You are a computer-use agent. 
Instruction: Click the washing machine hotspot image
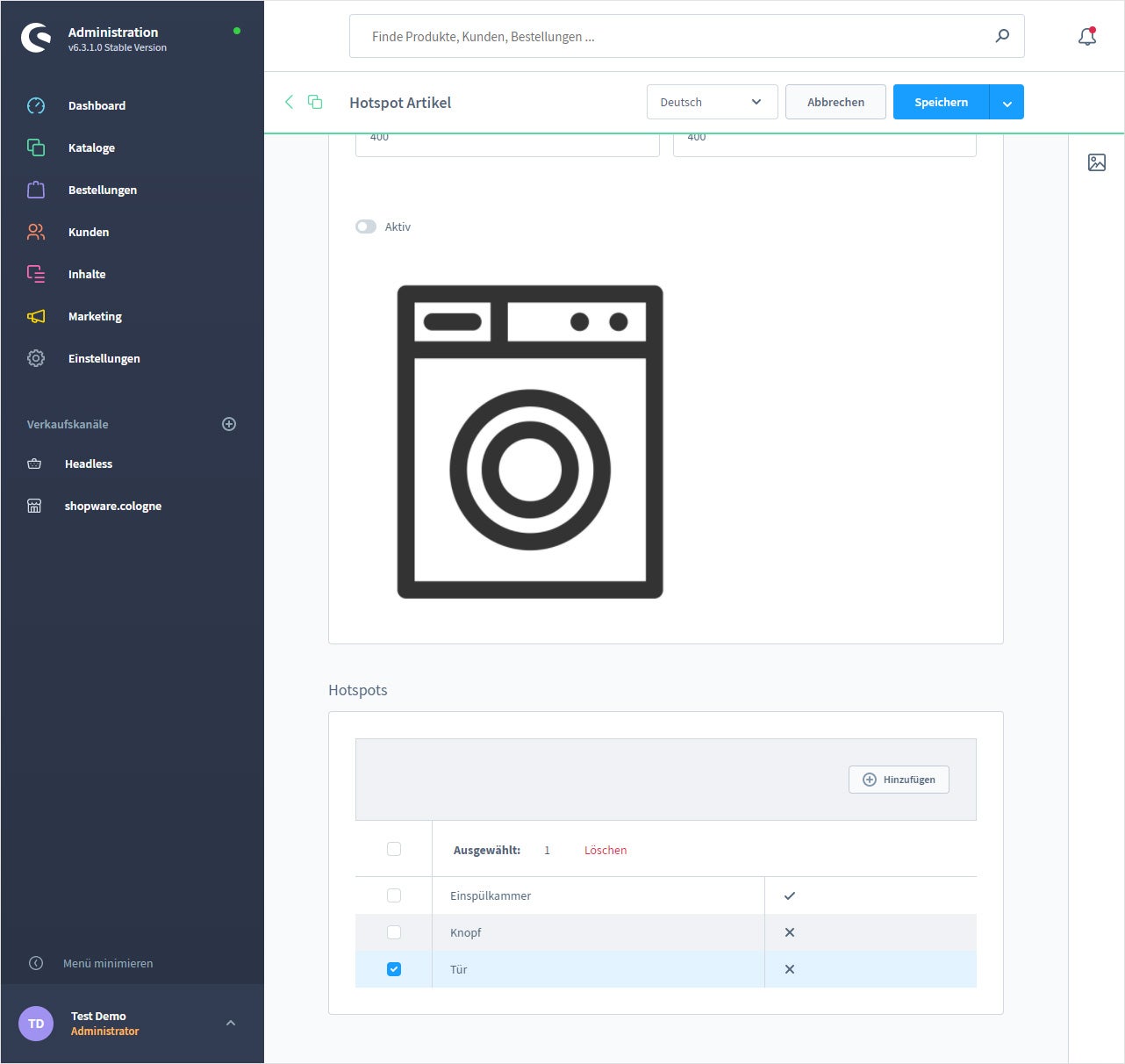(530, 442)
